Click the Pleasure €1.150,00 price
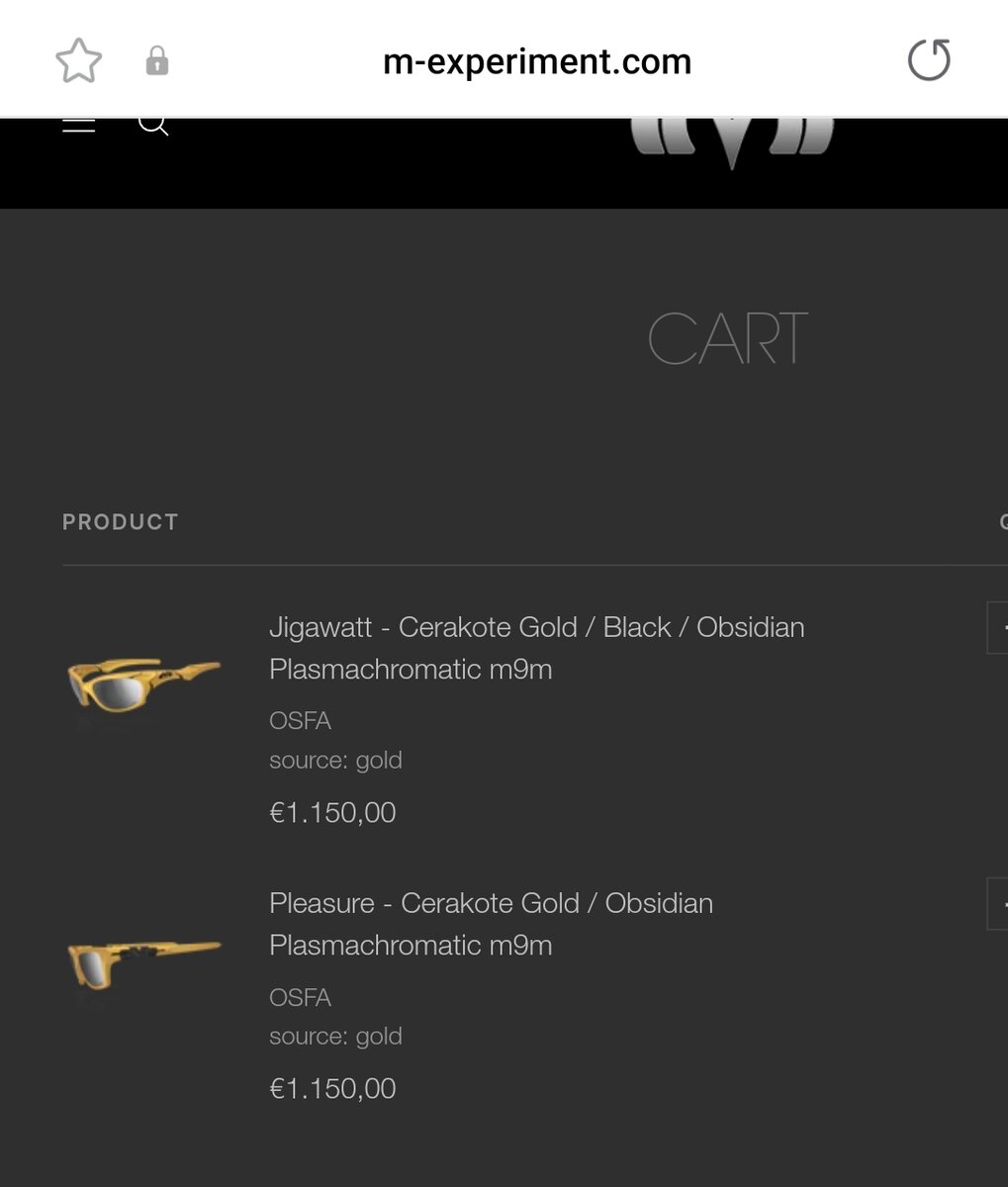Viewport: 1008px width, 1187px height. coord(332,1089)
